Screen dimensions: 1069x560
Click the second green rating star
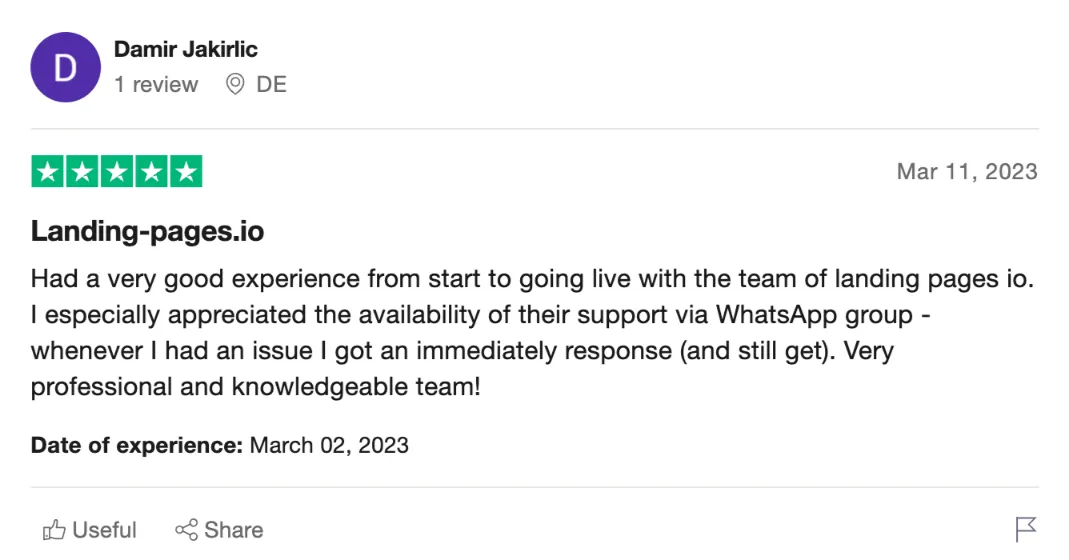coord(82,172)
